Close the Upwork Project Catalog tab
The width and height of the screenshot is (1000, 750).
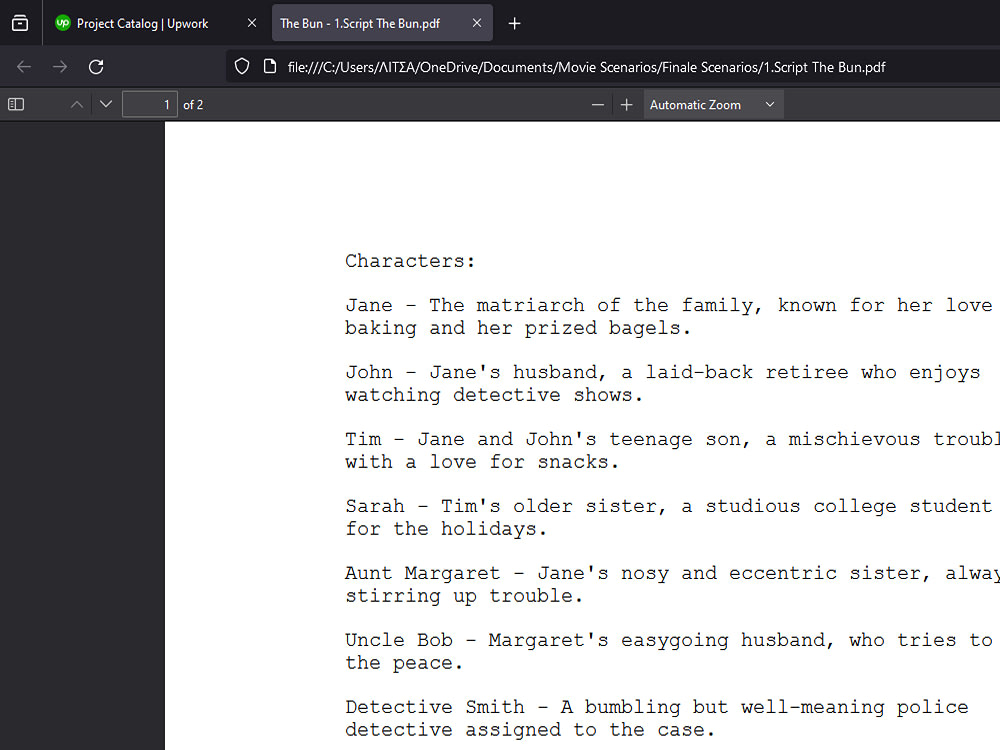pos(251,22)
